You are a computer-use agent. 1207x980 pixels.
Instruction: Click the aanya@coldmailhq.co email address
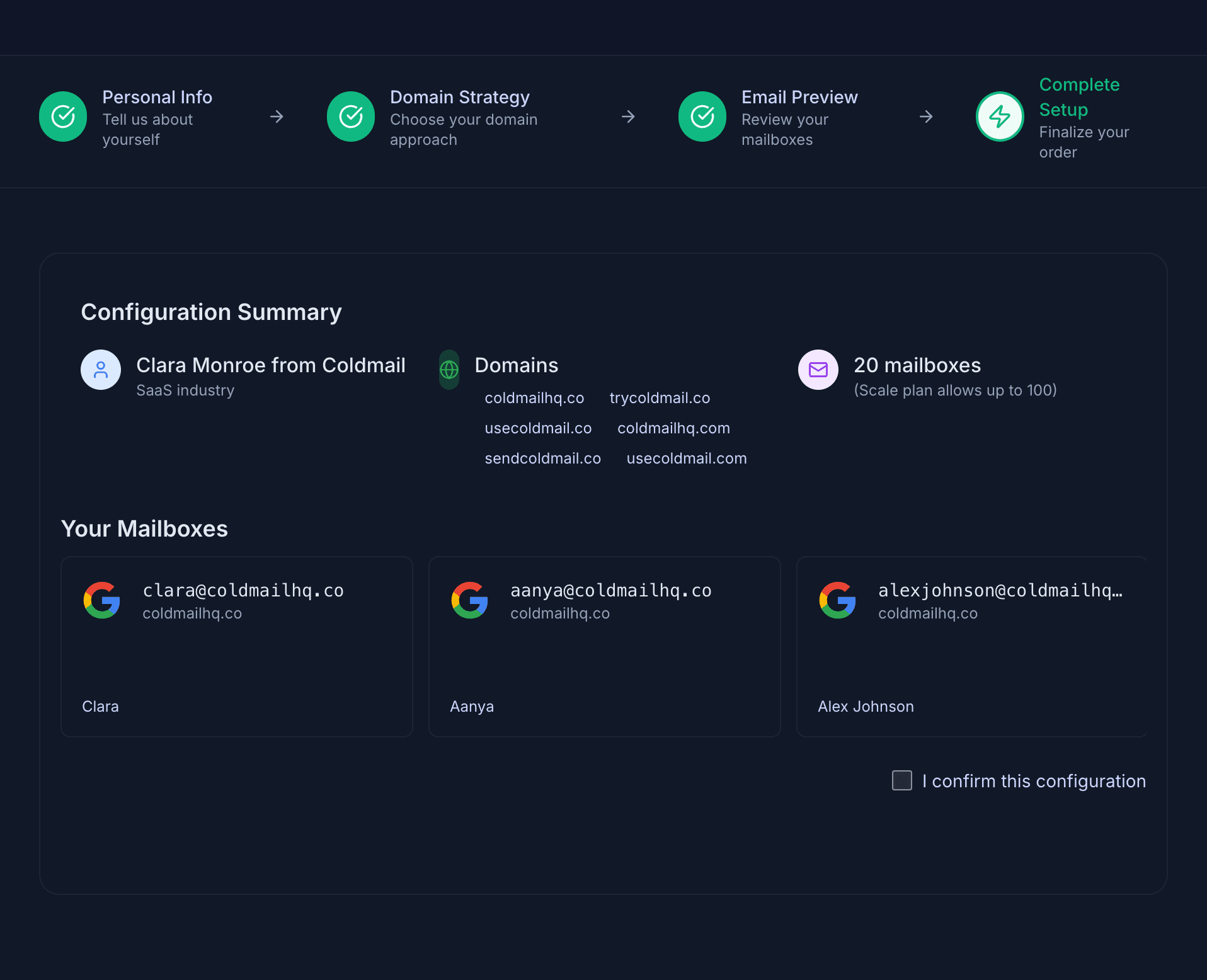click(611, 591)
